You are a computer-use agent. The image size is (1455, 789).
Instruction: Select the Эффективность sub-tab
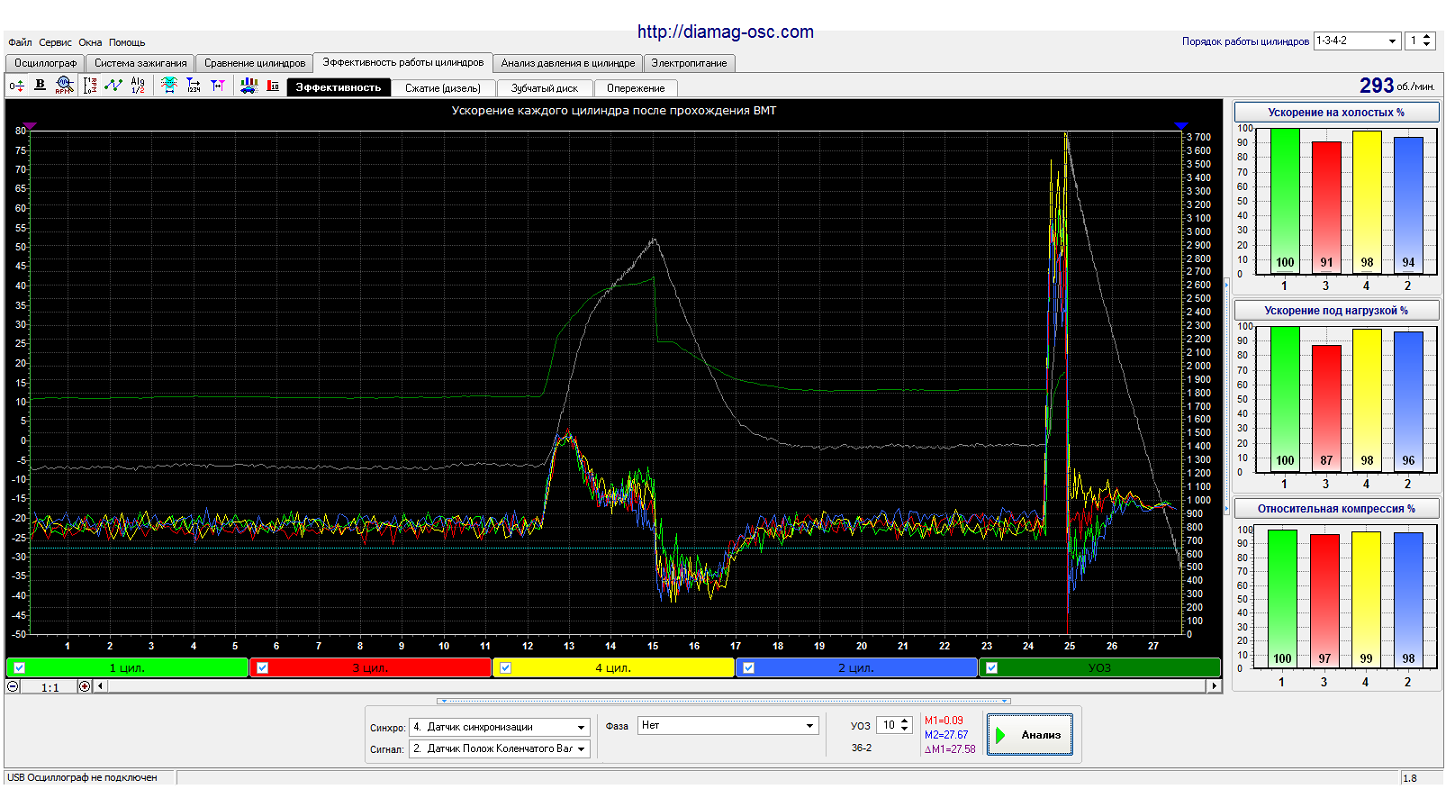(x=339, y=88)
